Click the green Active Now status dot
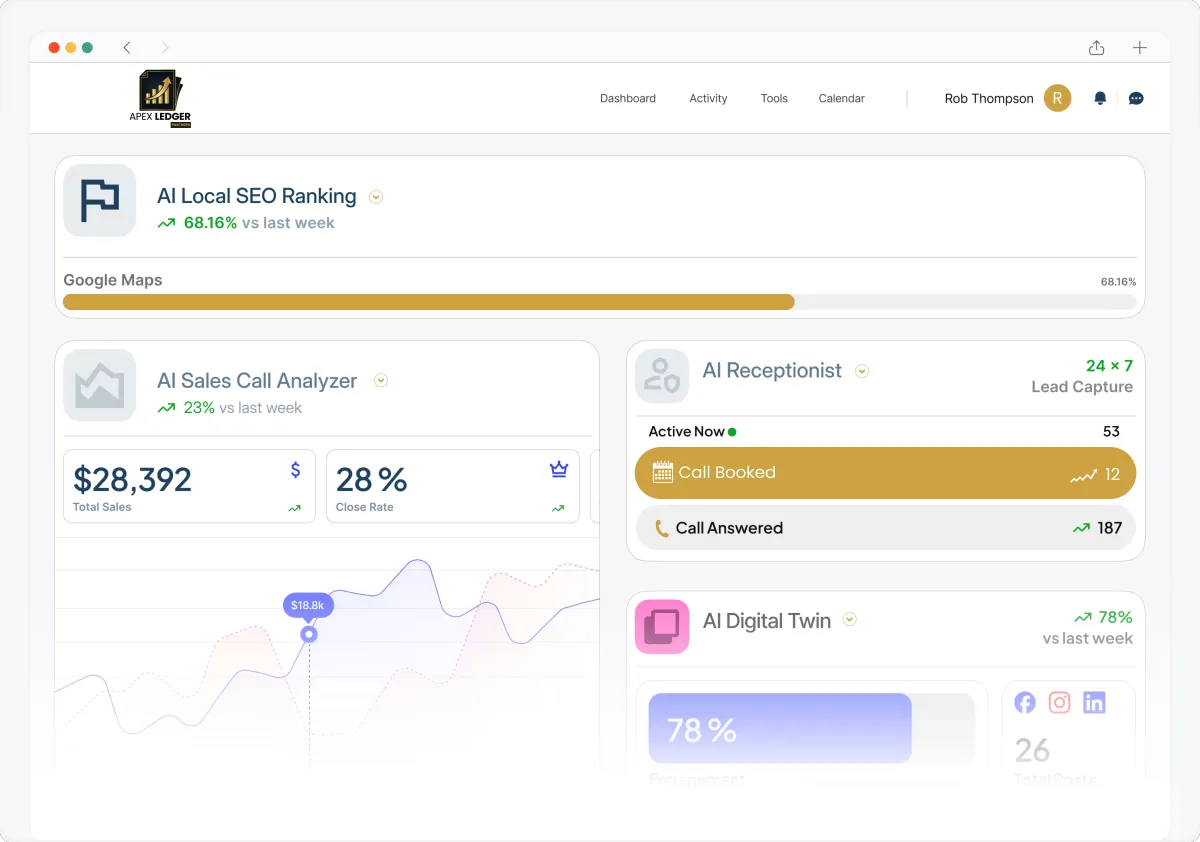Viewport: 1200px width, 842px height. pos(732,432)
